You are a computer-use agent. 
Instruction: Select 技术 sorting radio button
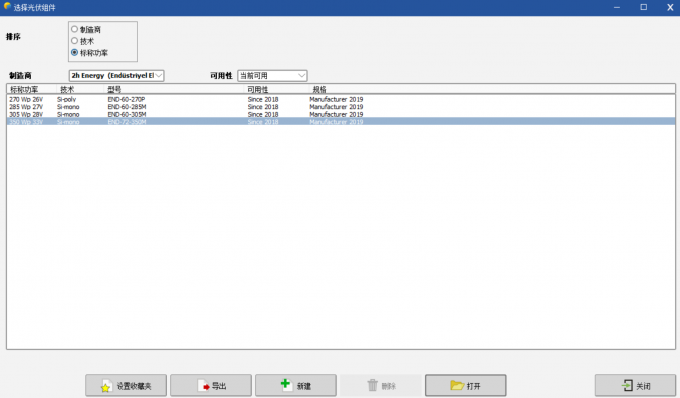click(x=74, y=41)
